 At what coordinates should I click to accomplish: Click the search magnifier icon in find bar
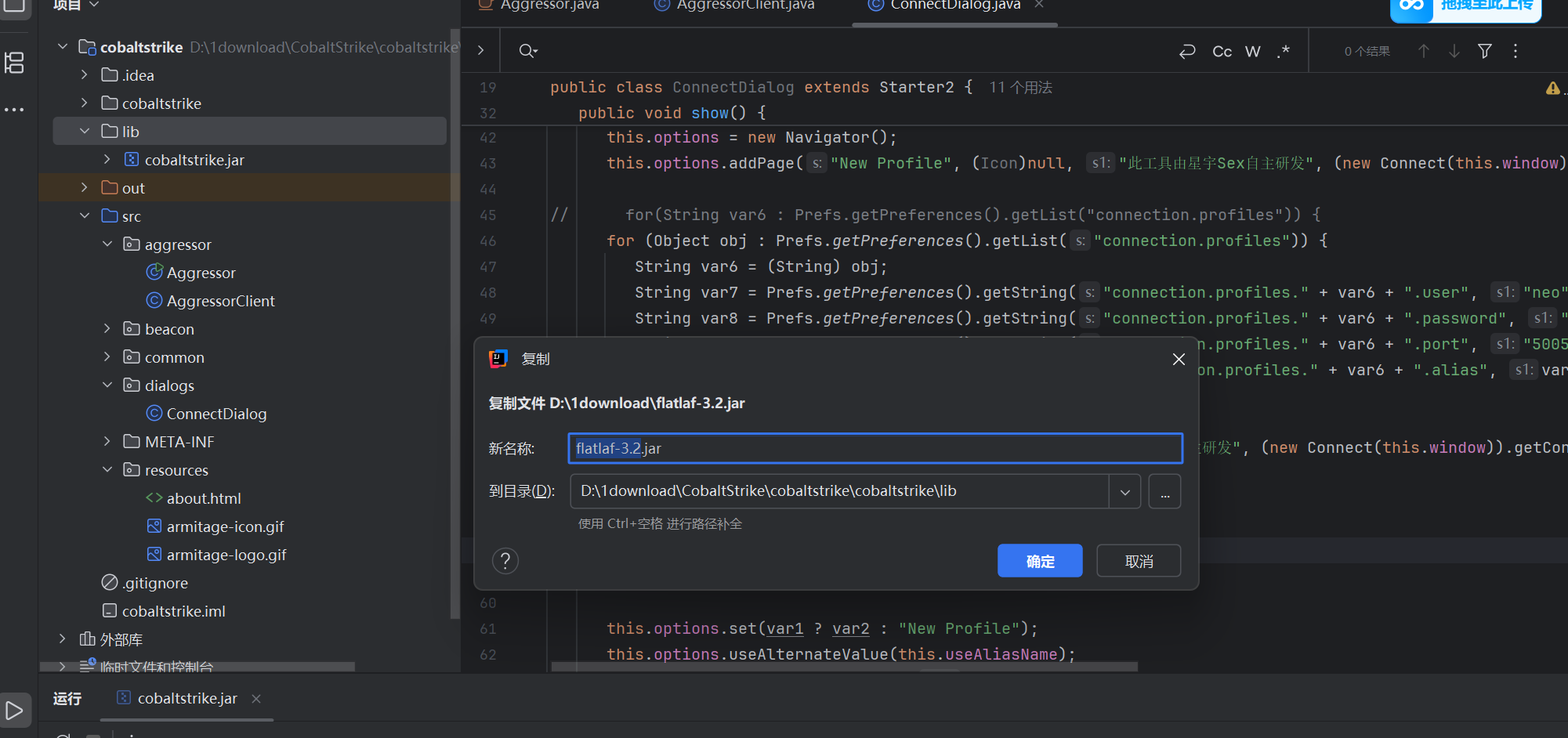tap(528, 51)
